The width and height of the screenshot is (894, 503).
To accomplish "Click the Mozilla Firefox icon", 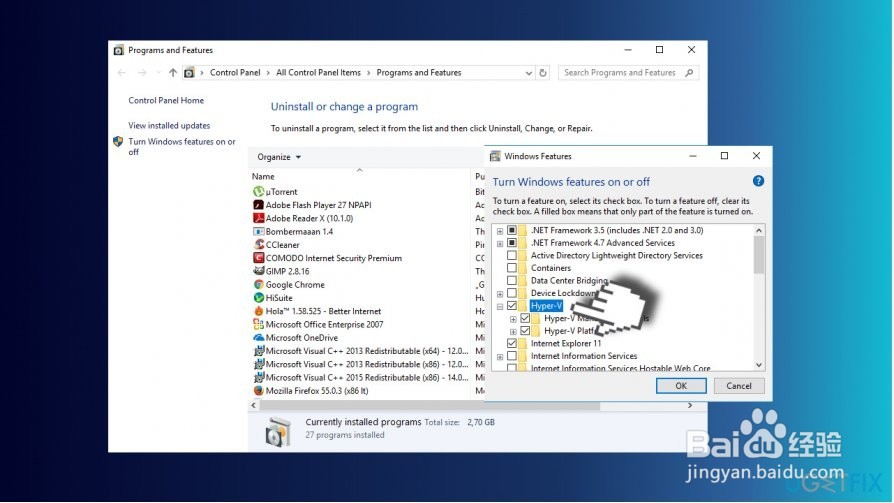I will pos(258,391).
